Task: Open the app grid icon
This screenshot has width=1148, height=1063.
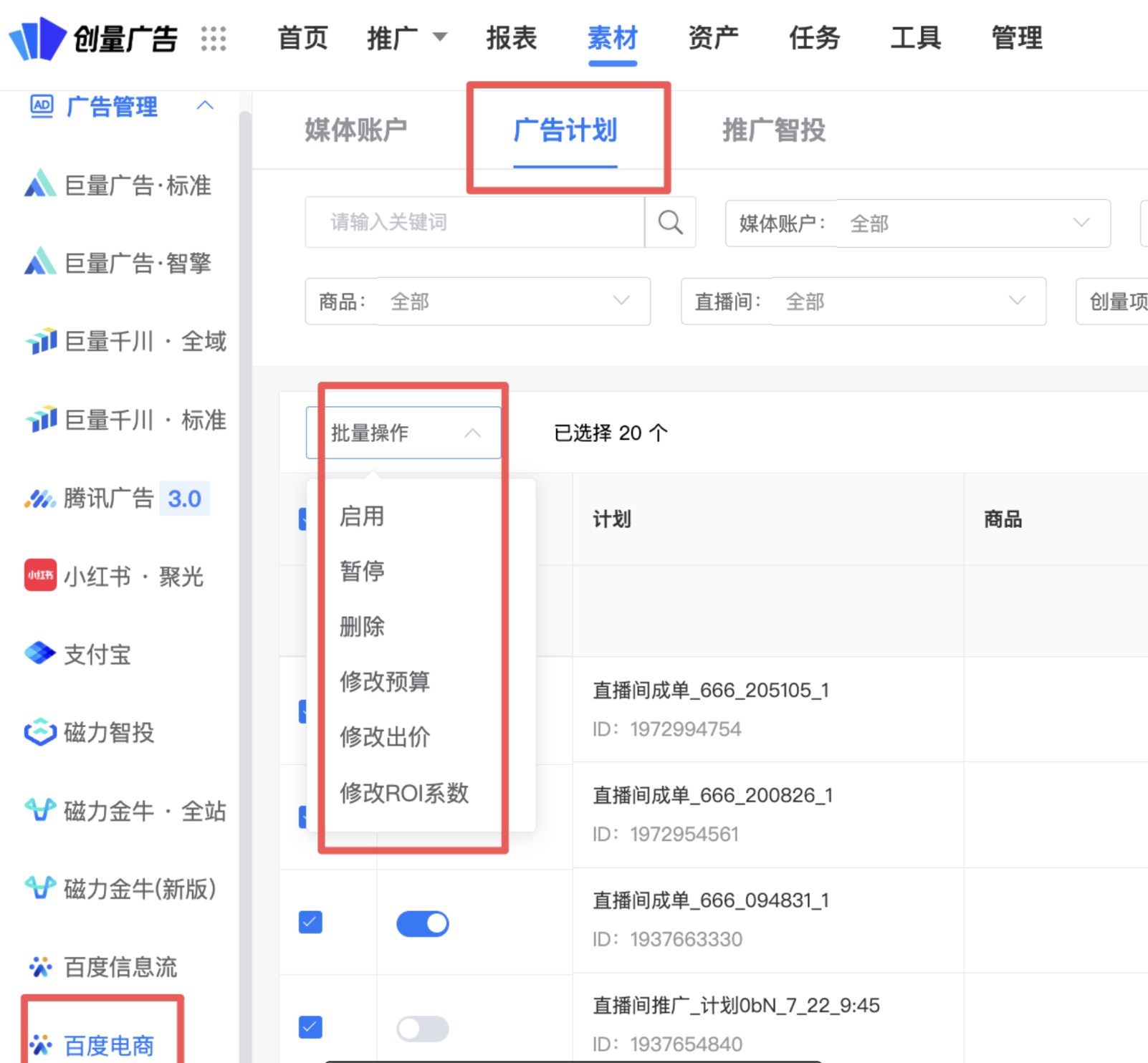Action: coord(214,39)
